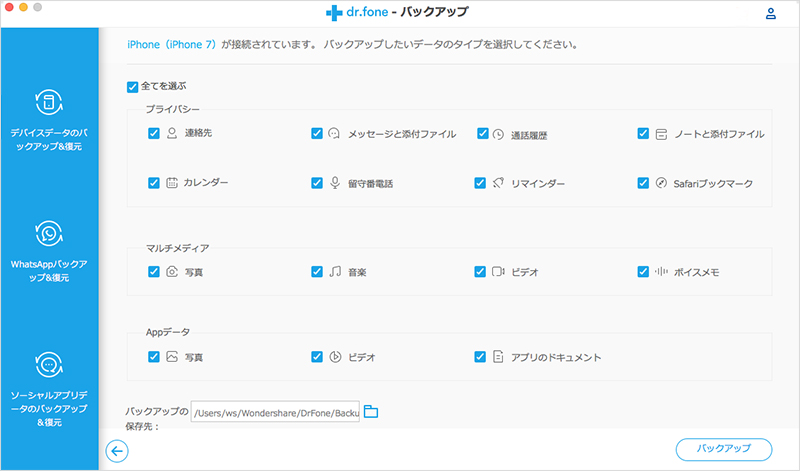This screenshot has height=471, width=800.
Task: Click デバイスデータのバックアップ&復元 sidebar label
Action: tap(49, 139)
